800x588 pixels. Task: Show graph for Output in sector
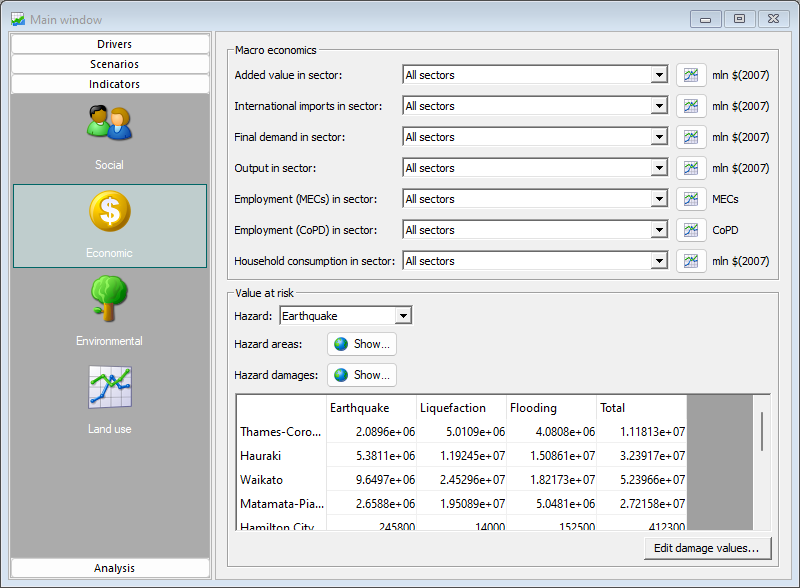point(691,168)
